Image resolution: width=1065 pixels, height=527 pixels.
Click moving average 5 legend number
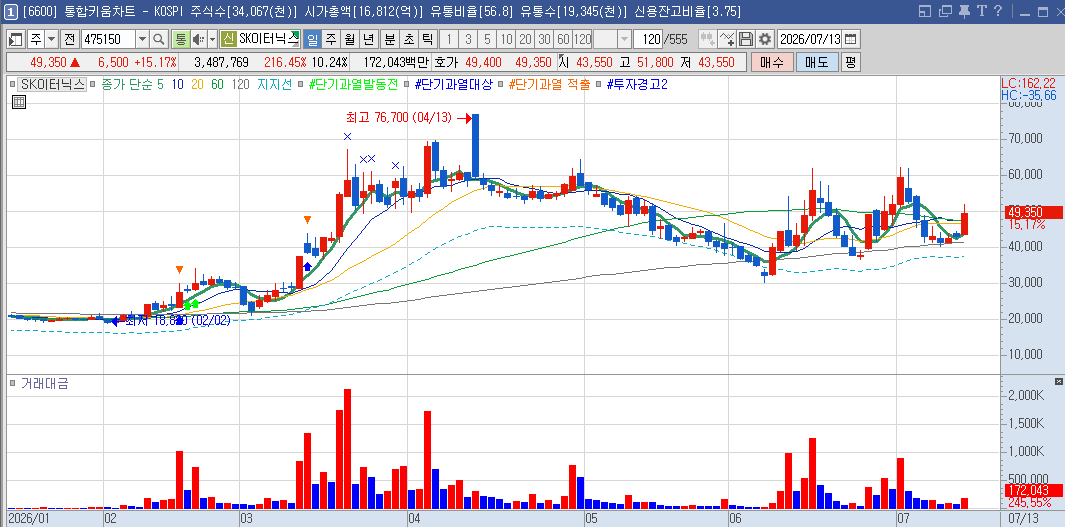click(162, 85)
